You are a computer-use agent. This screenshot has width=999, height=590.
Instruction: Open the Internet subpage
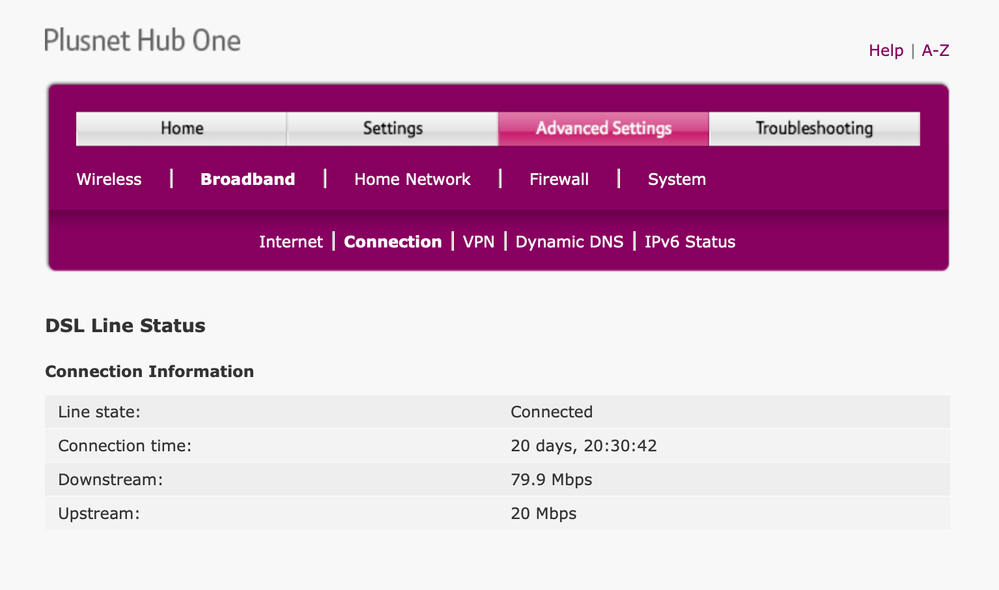point(291,241)
